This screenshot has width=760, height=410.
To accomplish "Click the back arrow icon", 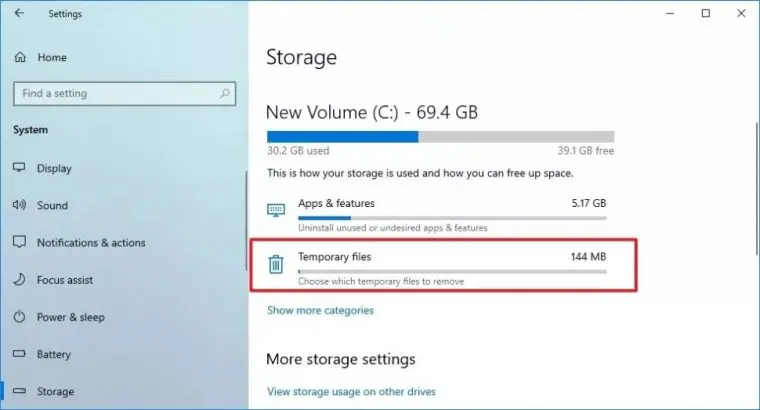I will pyautogui.click(x=19, y=14).
